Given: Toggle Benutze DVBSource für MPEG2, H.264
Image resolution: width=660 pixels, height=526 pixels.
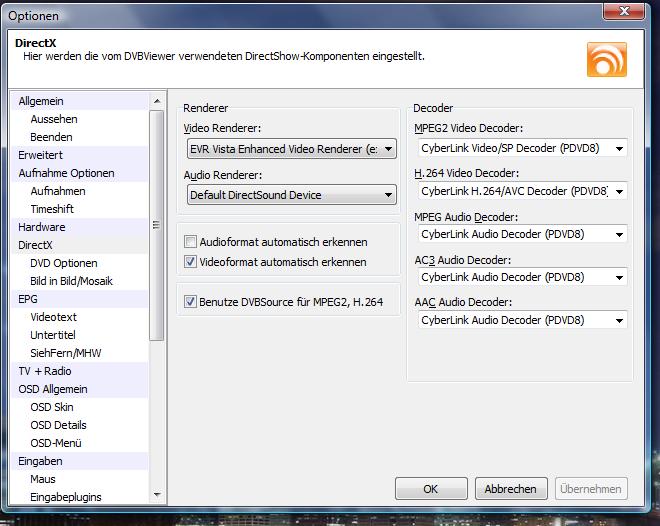Looking at the screenshot, I should (190, 302).
